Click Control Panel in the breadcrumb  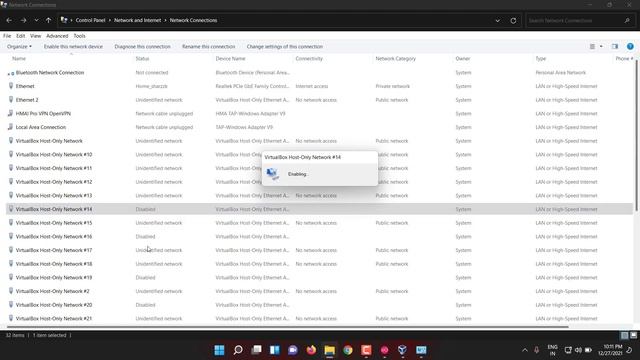90,20
